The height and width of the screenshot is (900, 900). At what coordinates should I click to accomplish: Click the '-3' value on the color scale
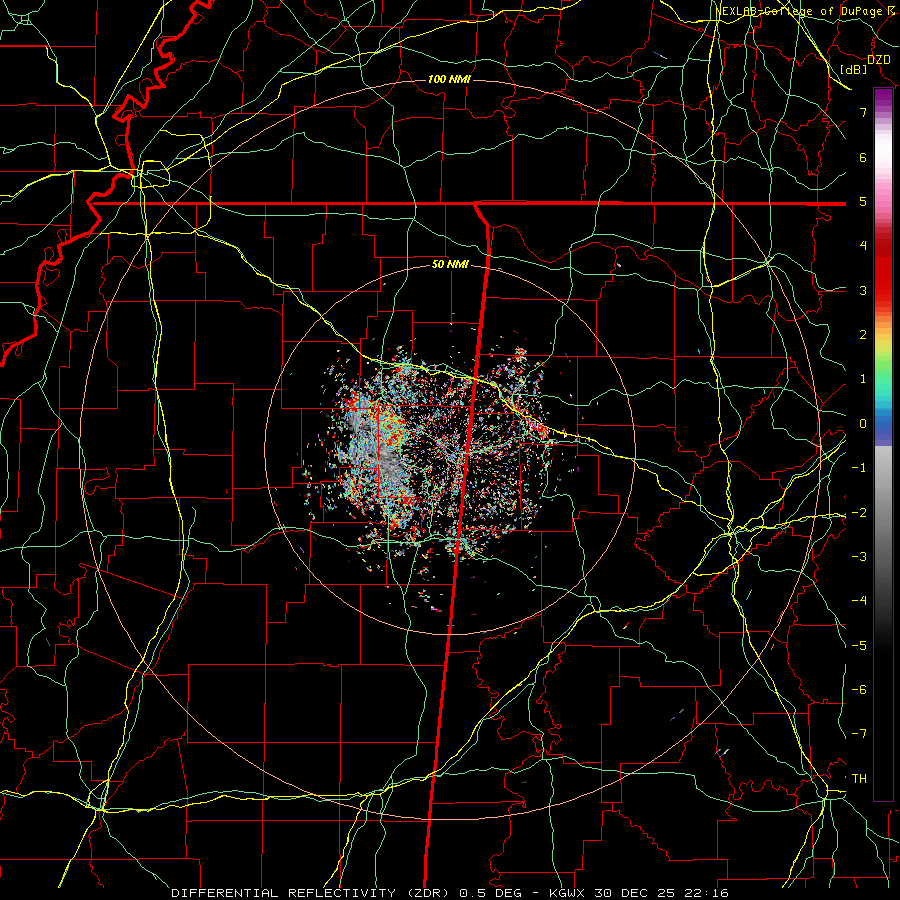pyautogui.click(x=859, y=557)
